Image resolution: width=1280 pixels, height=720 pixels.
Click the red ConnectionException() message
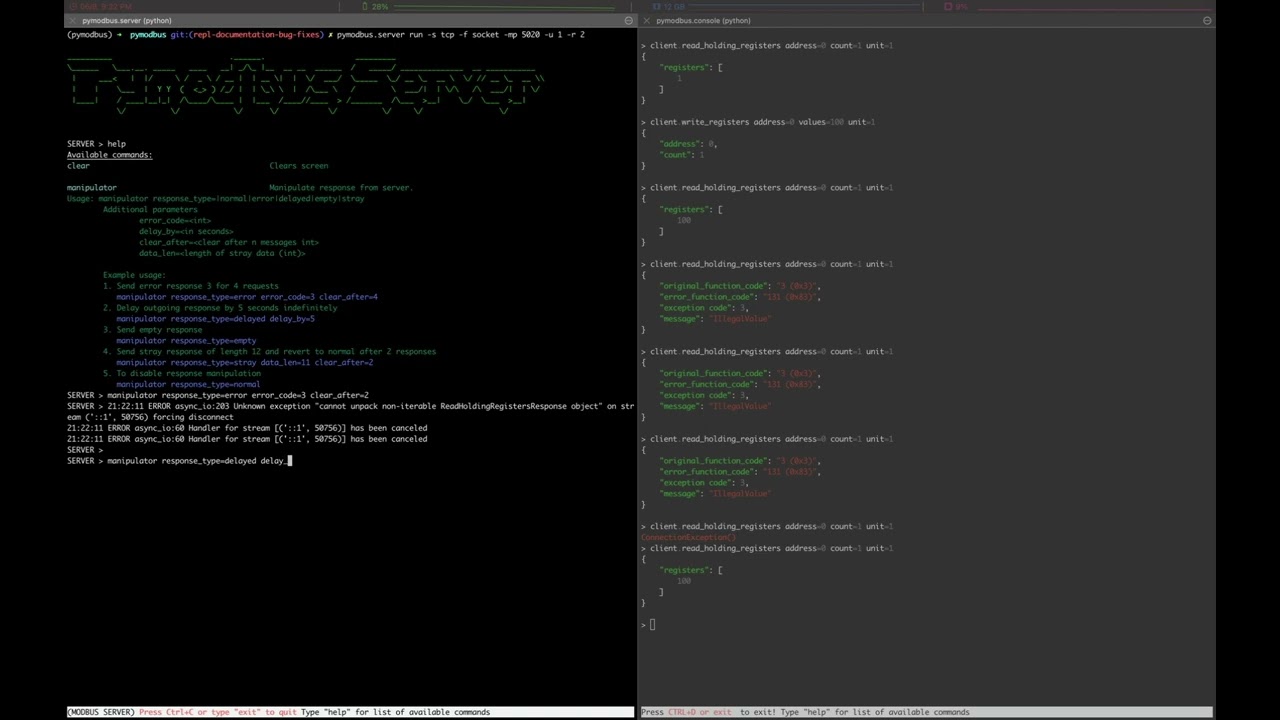(x=688, y=538)
